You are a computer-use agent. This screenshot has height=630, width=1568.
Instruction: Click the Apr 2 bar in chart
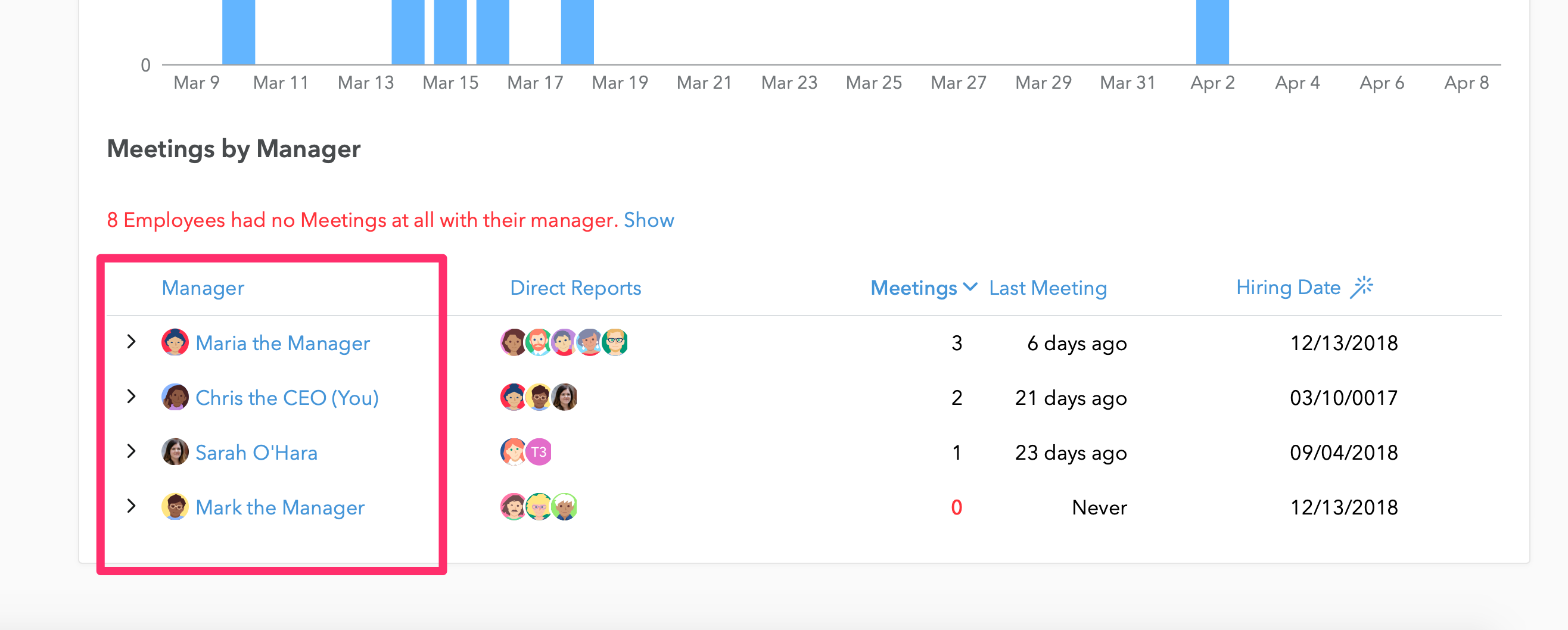1212,32
